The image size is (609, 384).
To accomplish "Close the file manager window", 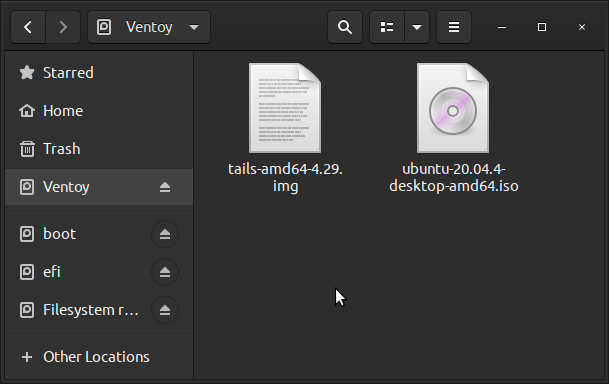I will (x=582, y=27).
